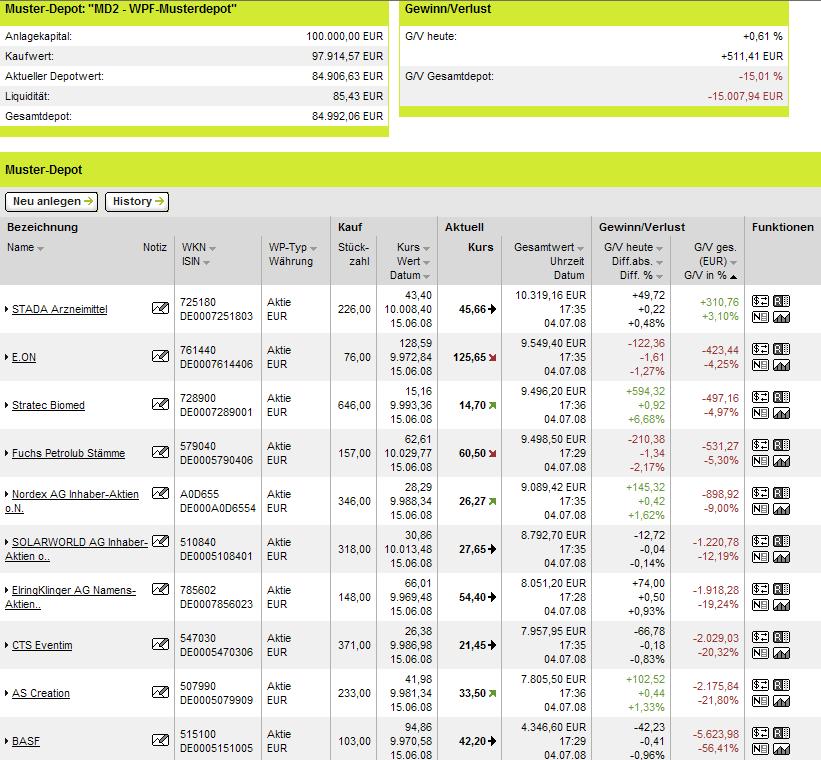This screenshot has height=760, width=821.
Task: Sort by Gesamtwert column arrow
Action: tap(580, 249)
